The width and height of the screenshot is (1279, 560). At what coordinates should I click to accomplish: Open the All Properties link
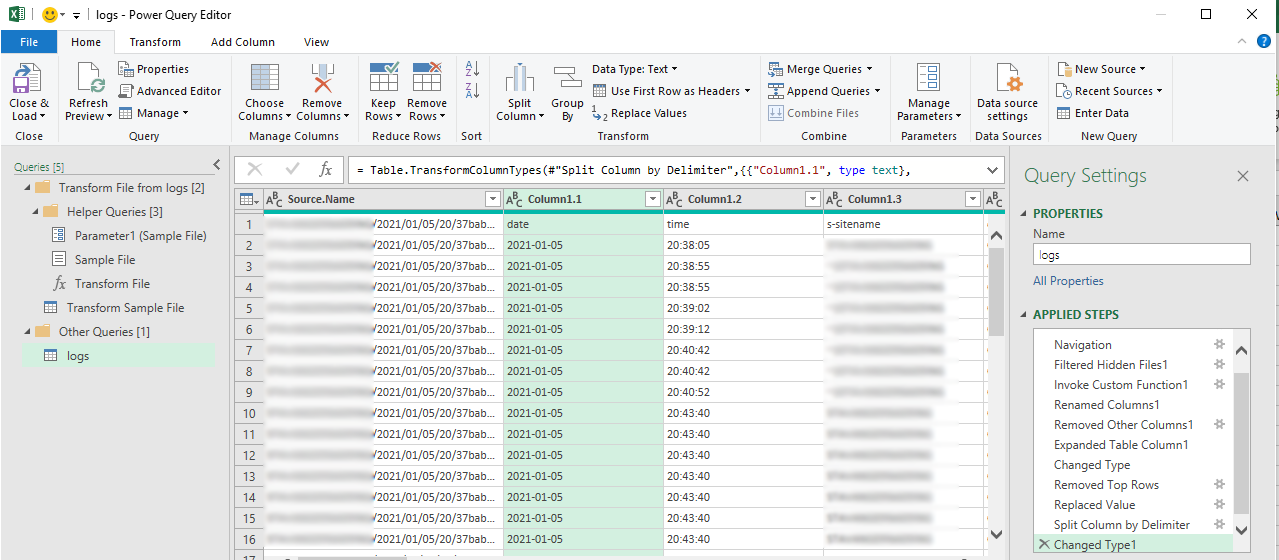pyautogui.click(x=1068, y=281)
